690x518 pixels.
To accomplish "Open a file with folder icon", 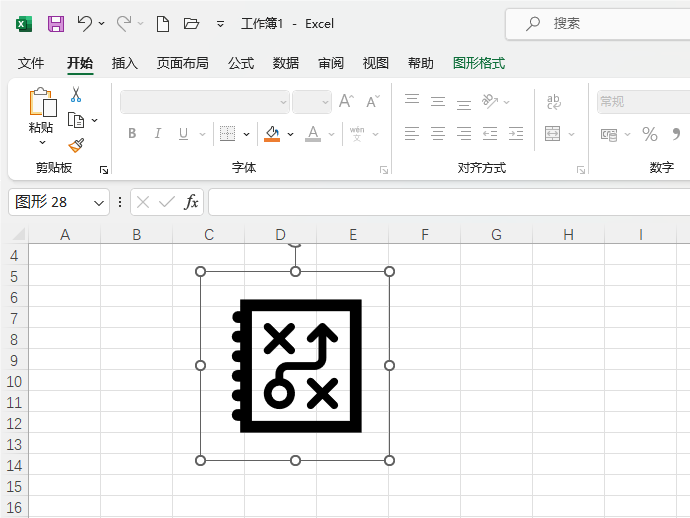I will pos(191,23).
